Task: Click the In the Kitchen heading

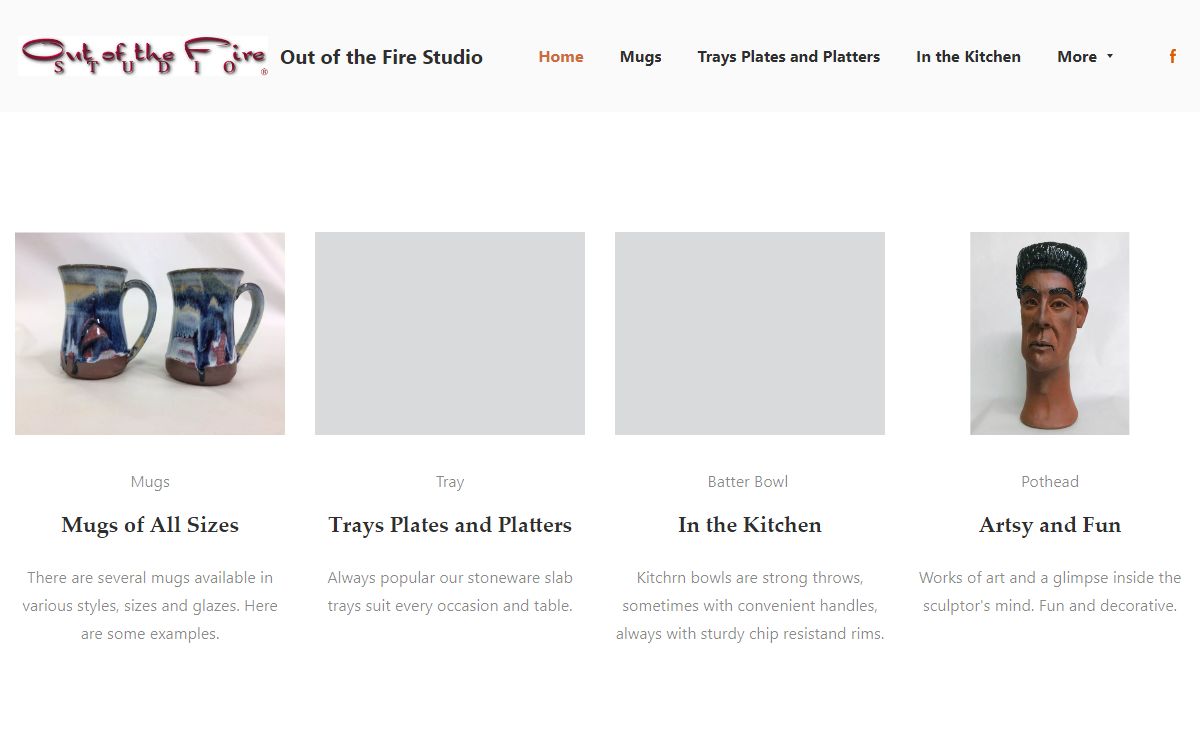Action: (x=750, y=525)
